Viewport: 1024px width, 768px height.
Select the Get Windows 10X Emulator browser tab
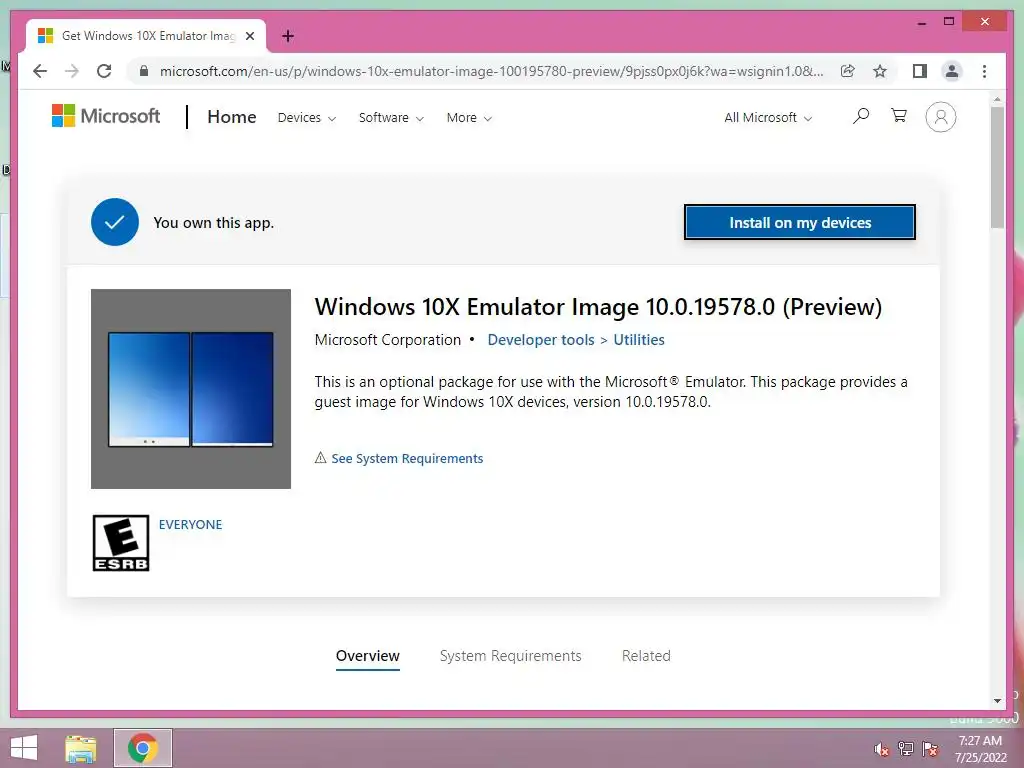click(146, 36)
